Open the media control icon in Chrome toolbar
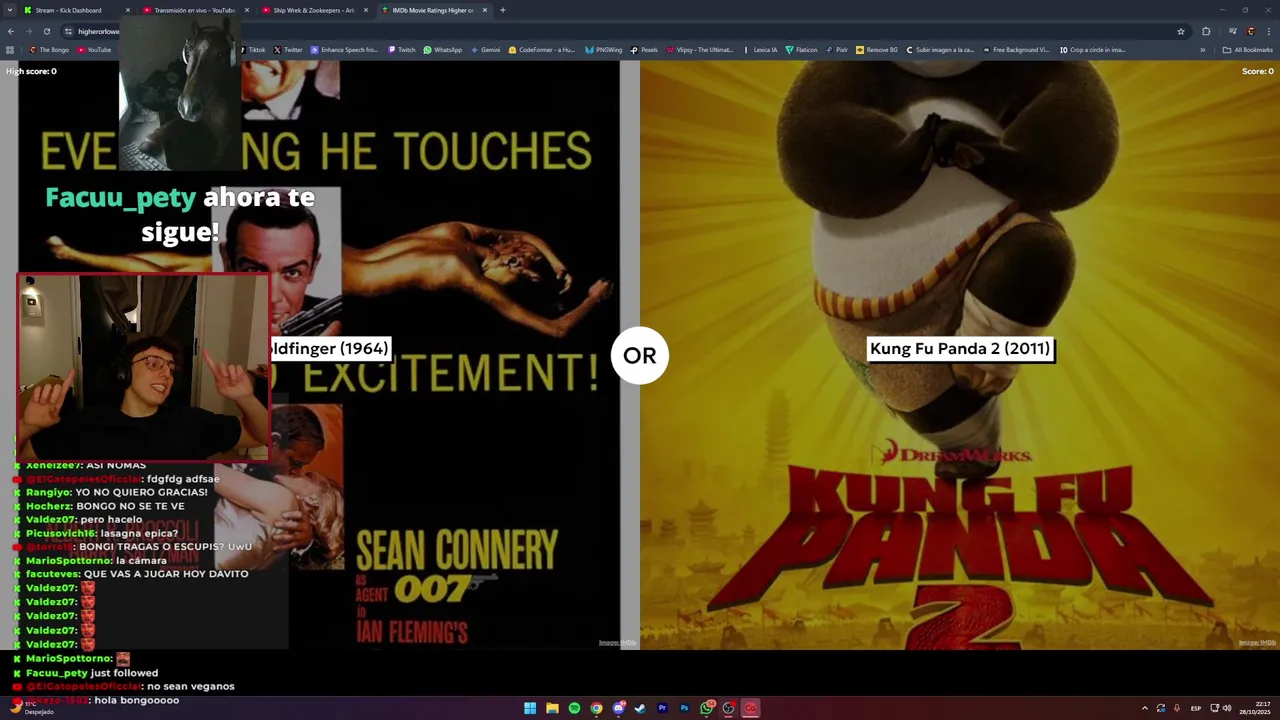1280x720 pixels. (1232, 31)
